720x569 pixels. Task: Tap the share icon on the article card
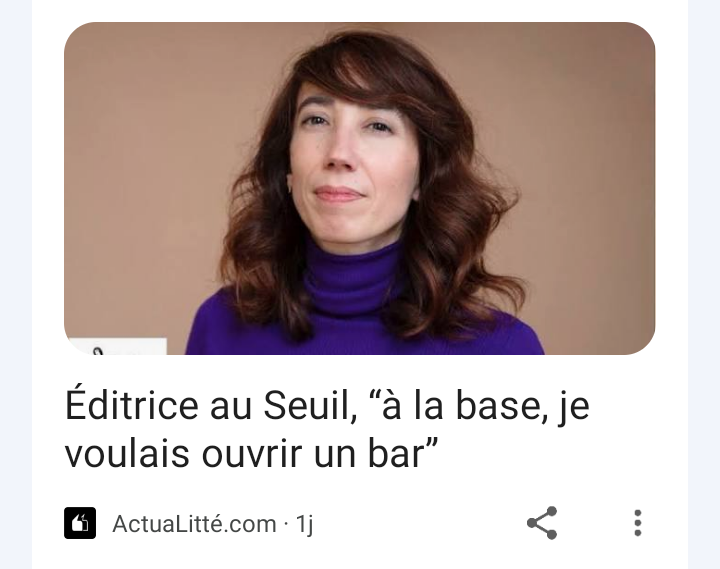point(542,523)
